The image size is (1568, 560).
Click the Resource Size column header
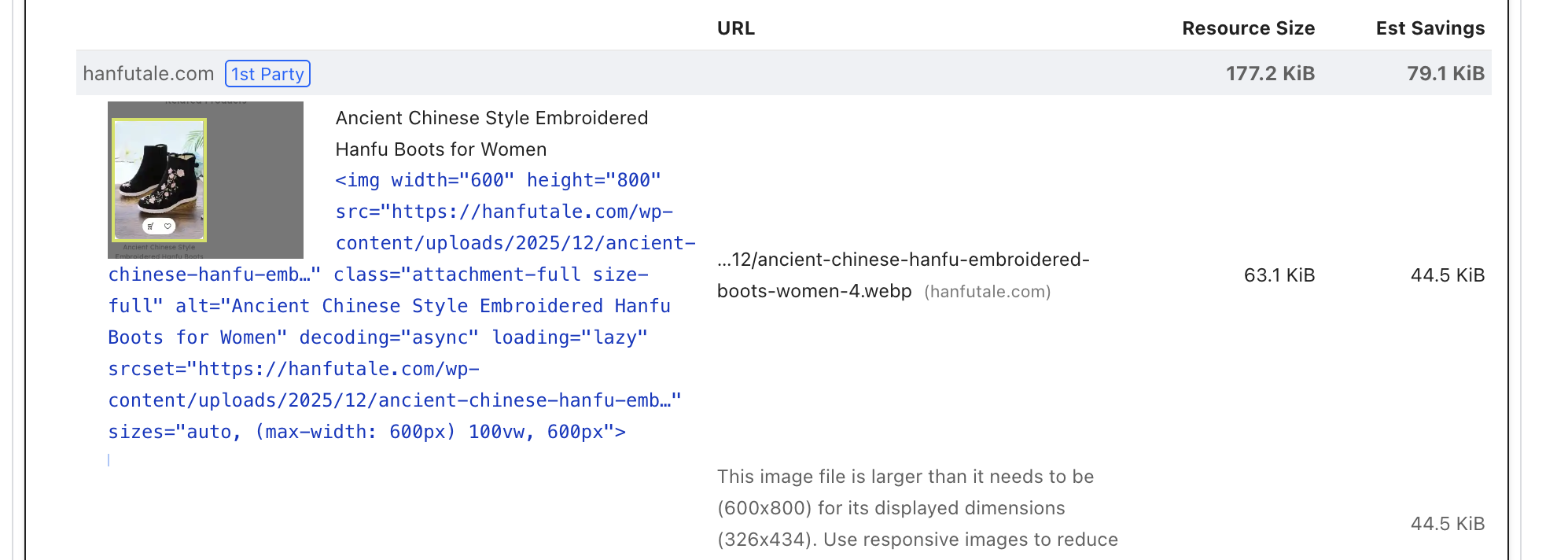pos(1248,28)
